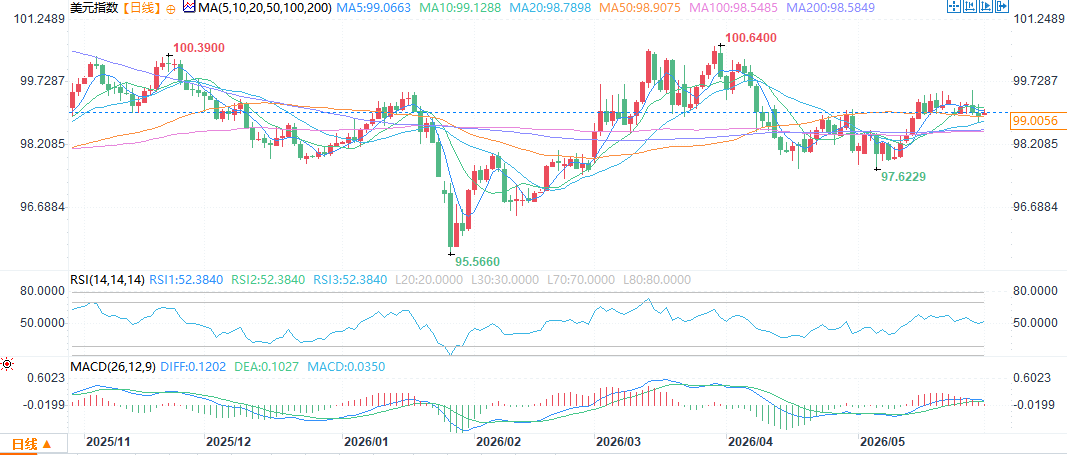Click the red sun marker beside MACD panel
Viewport: 1067px width, 455px height.
pyautogui.click(x=7, y=365)
